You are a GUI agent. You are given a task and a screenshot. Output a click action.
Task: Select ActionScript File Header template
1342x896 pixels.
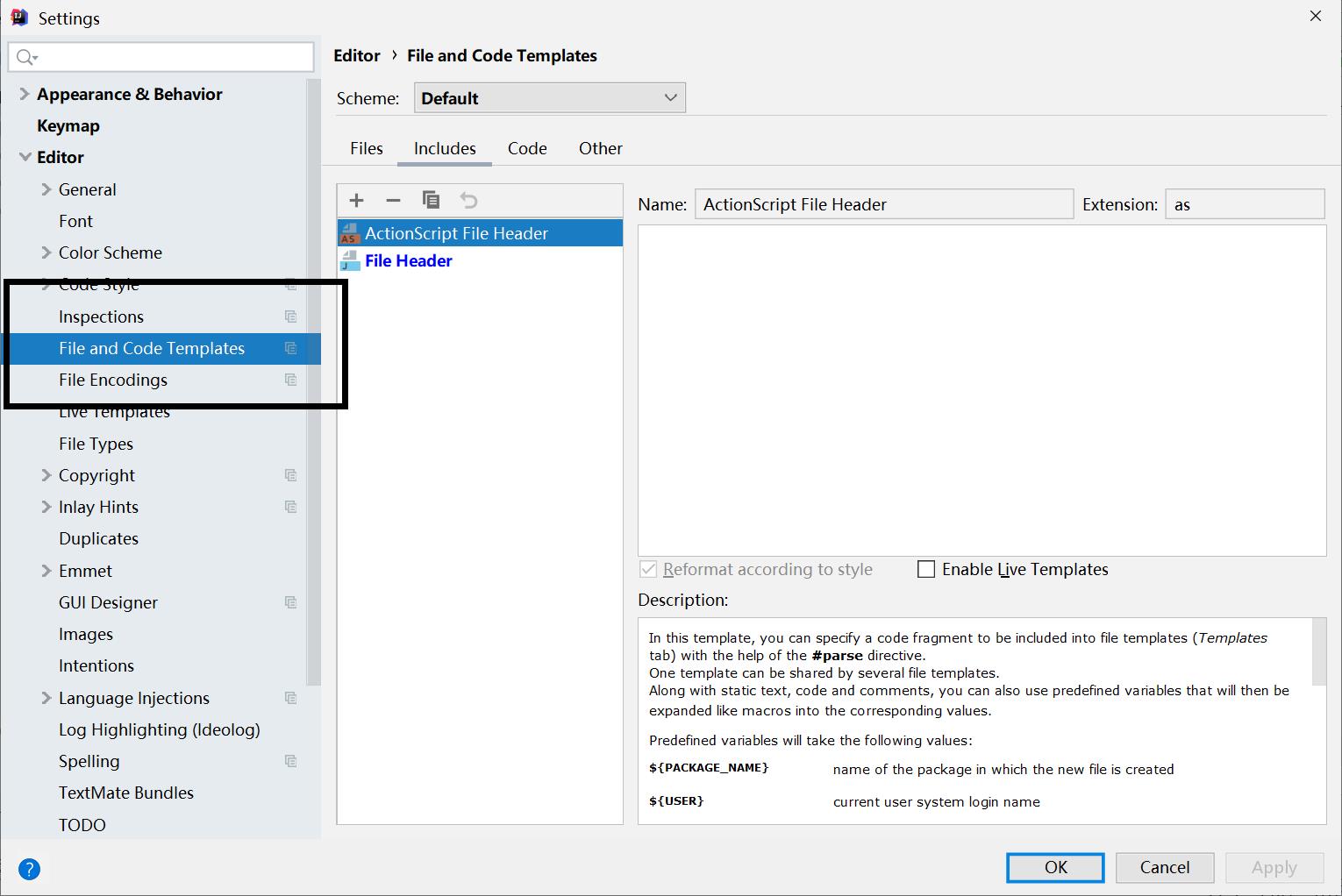[x=480, y=233]
